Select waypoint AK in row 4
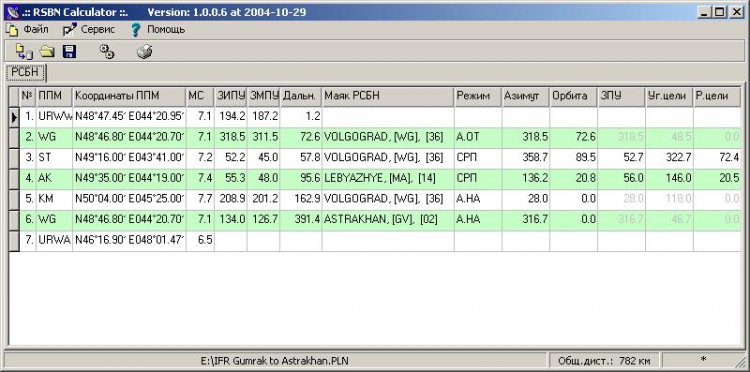Screen dimensions: 750x372 coord(55,178)
